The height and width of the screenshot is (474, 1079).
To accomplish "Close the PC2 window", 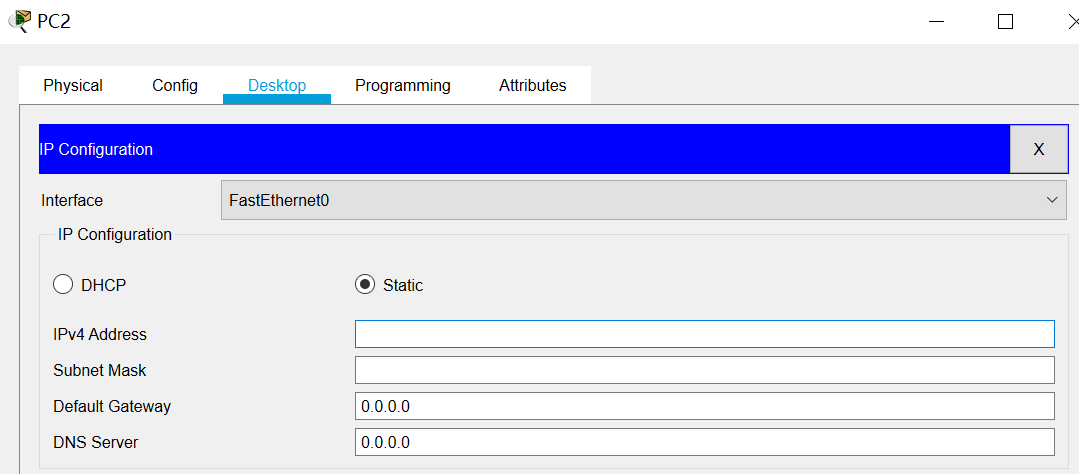I will pos(1071,21).
